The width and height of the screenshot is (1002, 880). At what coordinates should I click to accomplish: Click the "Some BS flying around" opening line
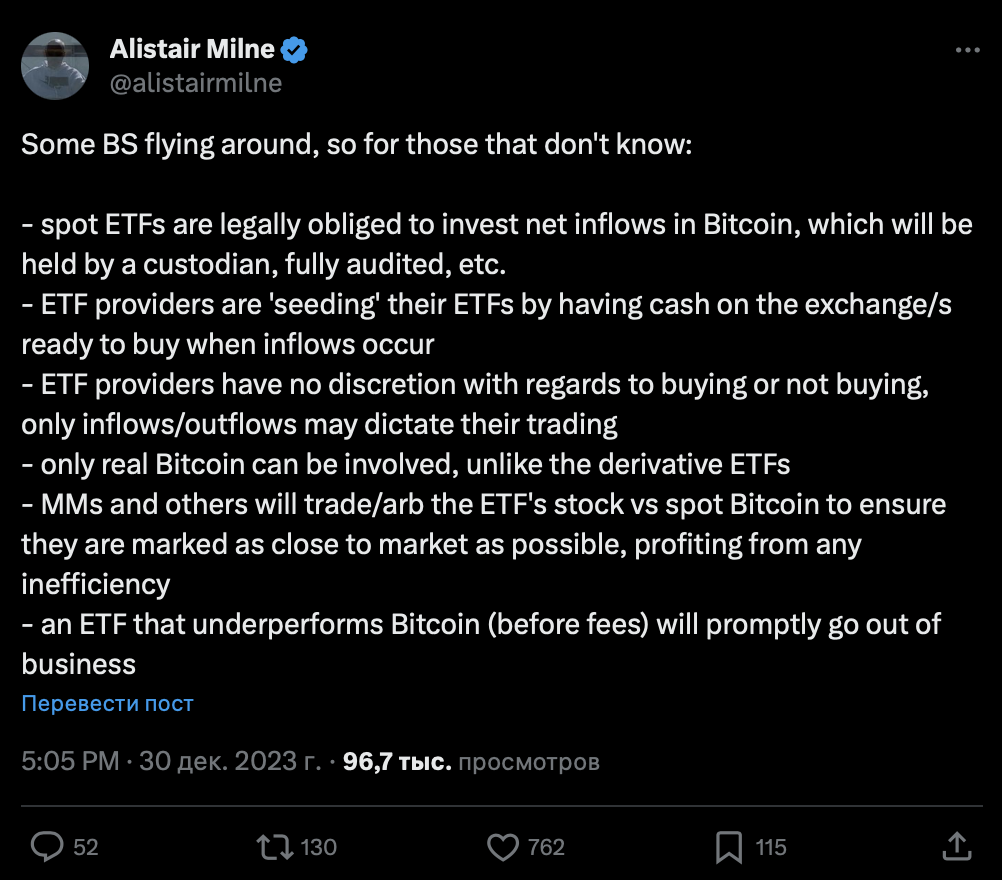tap(355, 144)
